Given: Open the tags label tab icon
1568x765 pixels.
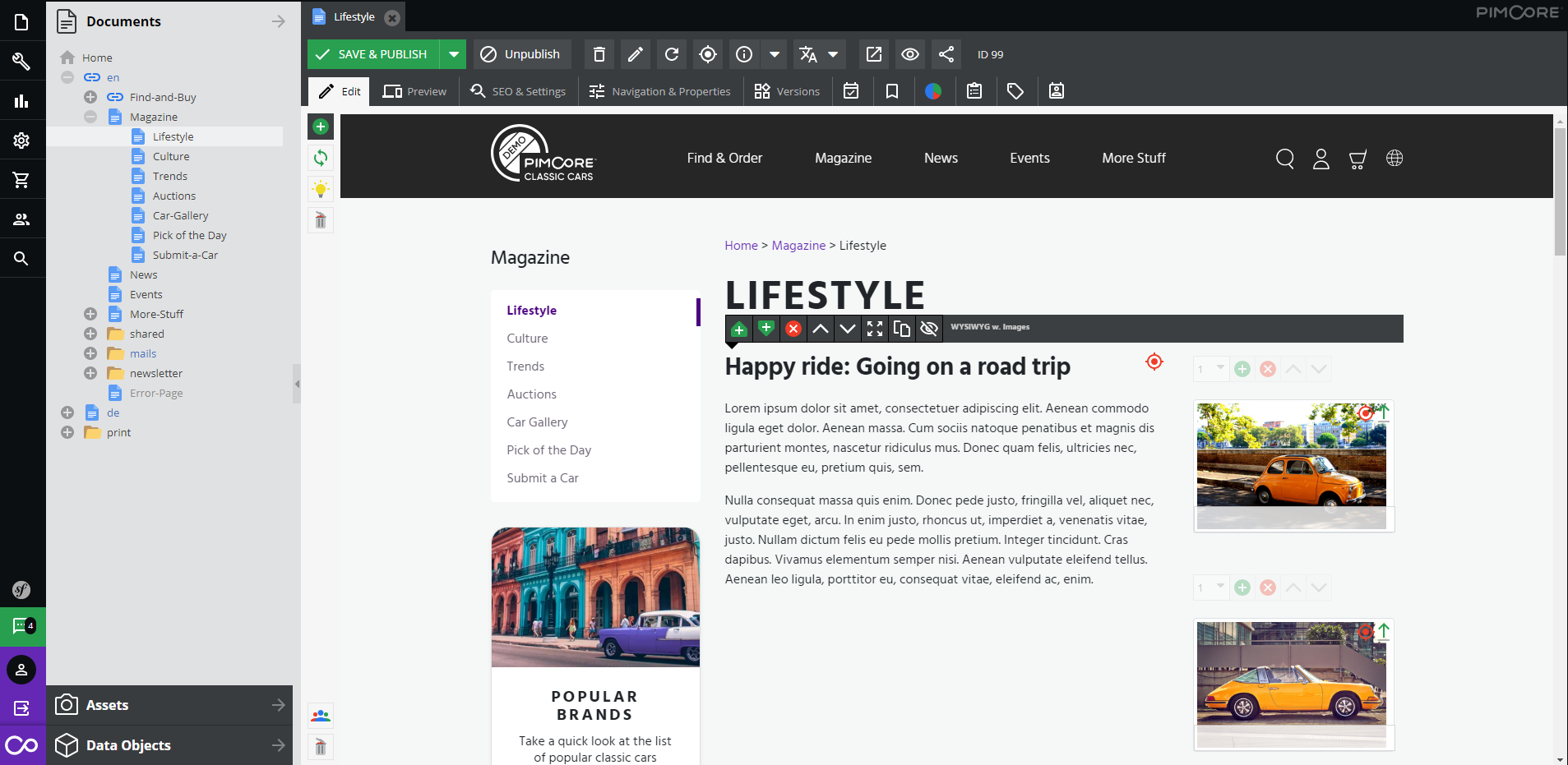Looking at the screenshot, I should (x=1015, y=91).
